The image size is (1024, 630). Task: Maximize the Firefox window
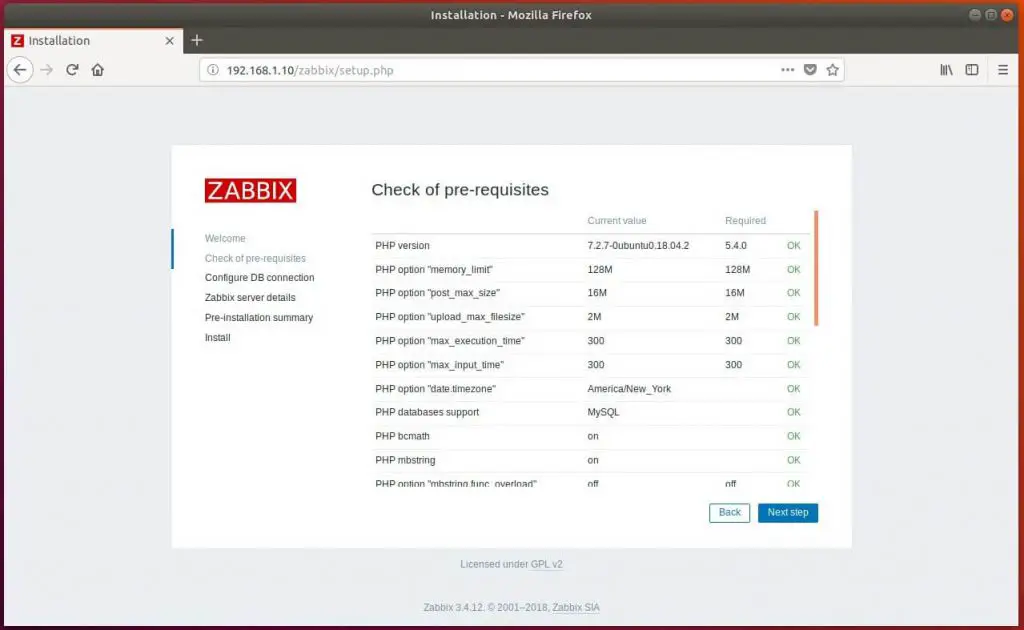point(991,15)
